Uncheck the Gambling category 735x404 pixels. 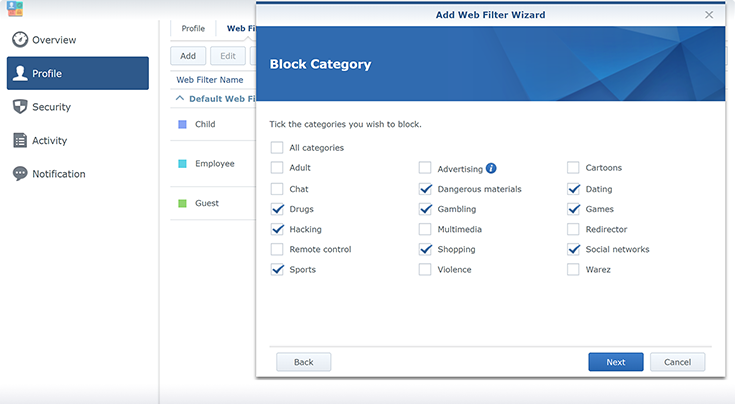tap(426, 209)
